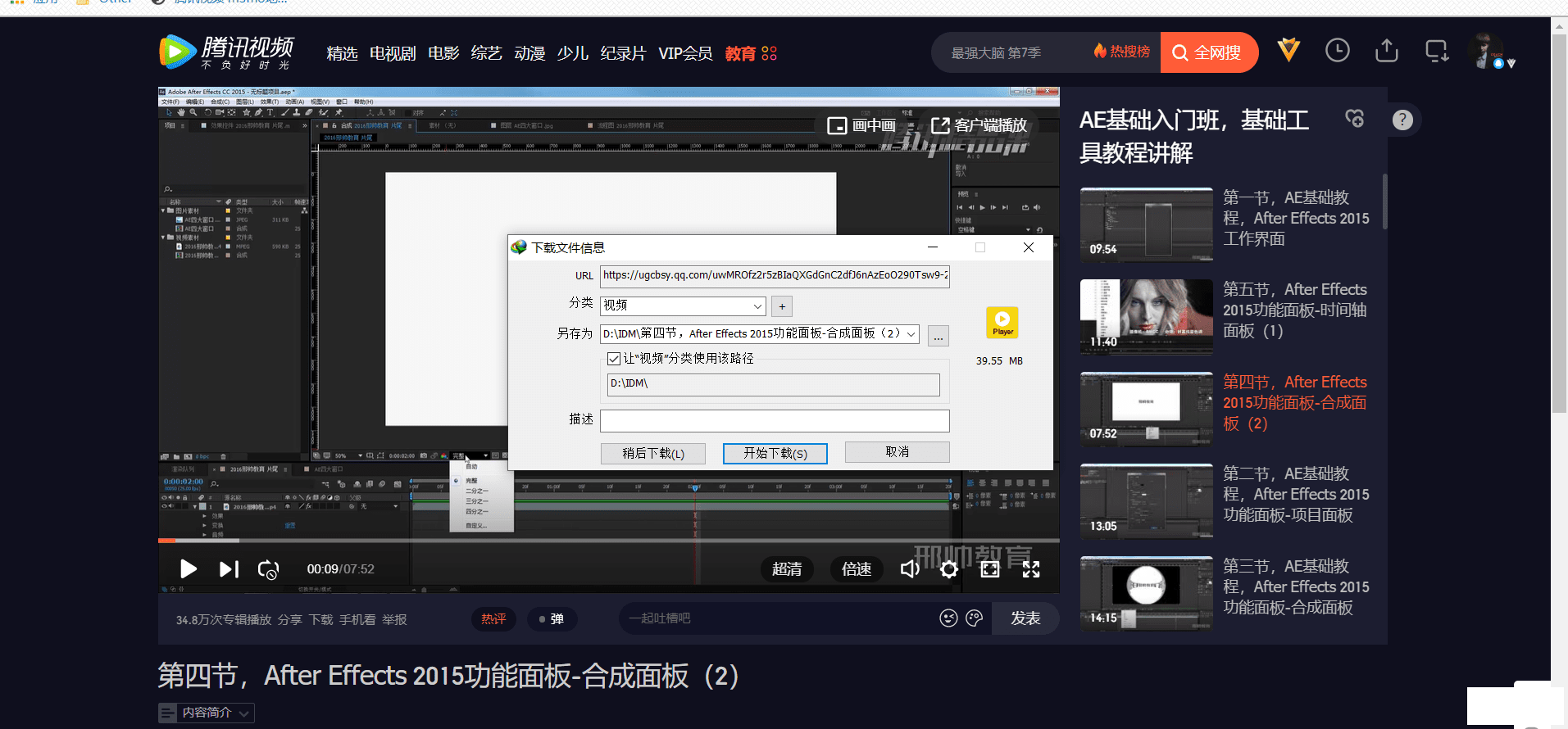The width and height of the screenshot is (1568, 729).
Task: Open the VIP crown icon
Action: coord(1288,51)
